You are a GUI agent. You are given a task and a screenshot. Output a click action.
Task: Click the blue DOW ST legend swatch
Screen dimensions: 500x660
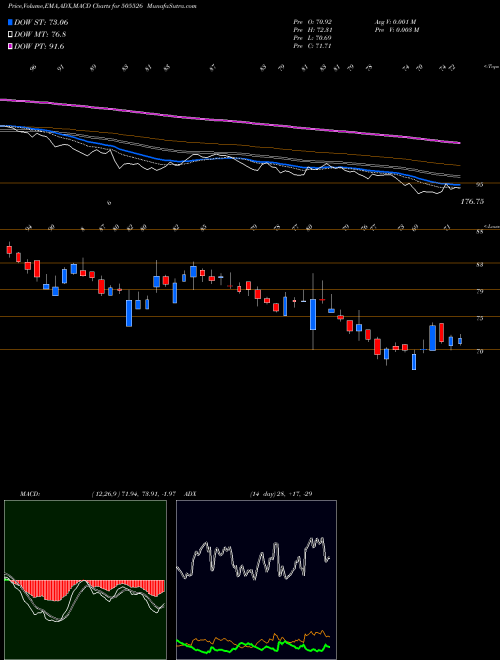tap(10, 22)
